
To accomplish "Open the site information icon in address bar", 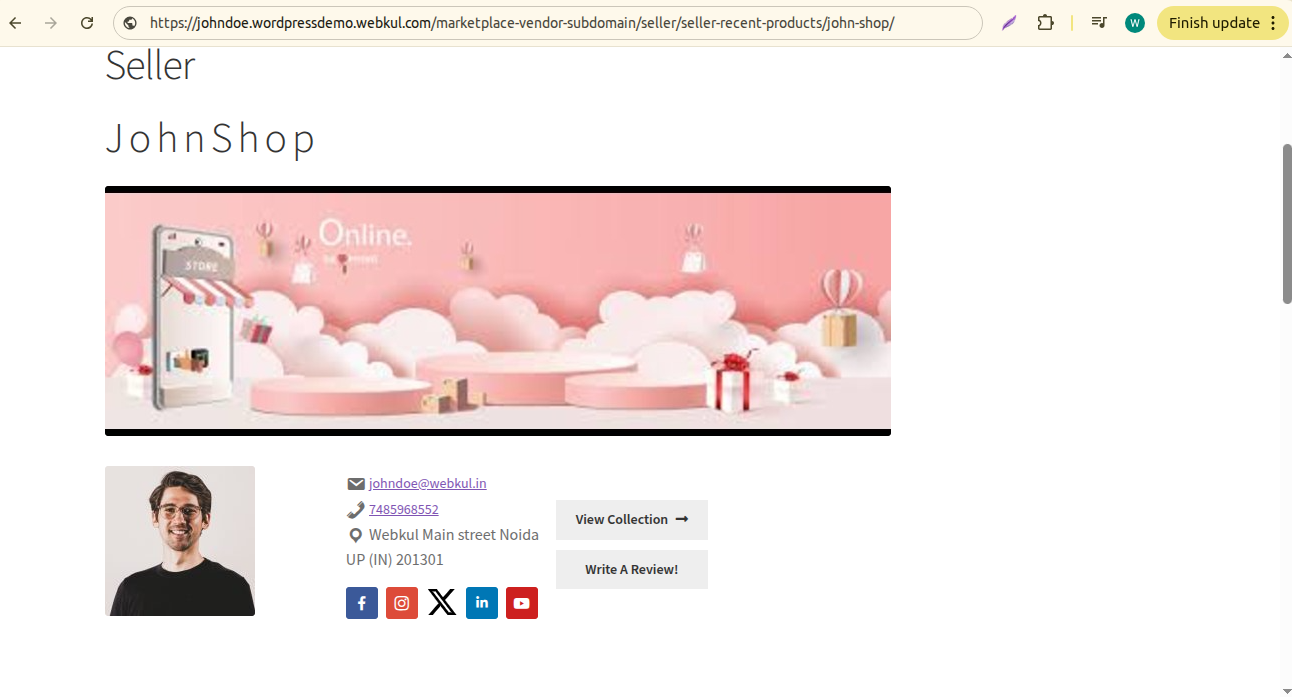I will pos(131,22).
